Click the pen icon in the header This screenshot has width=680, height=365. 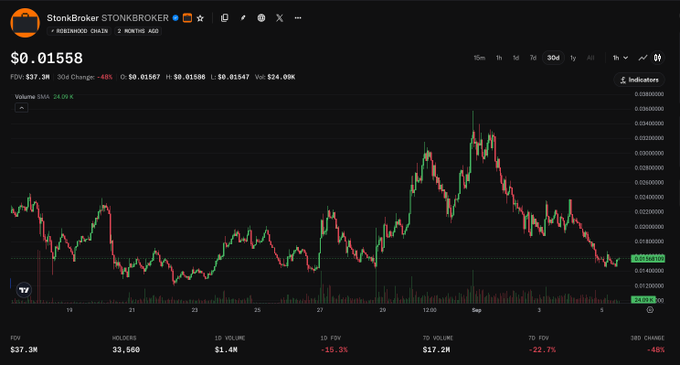coord(243,18)
